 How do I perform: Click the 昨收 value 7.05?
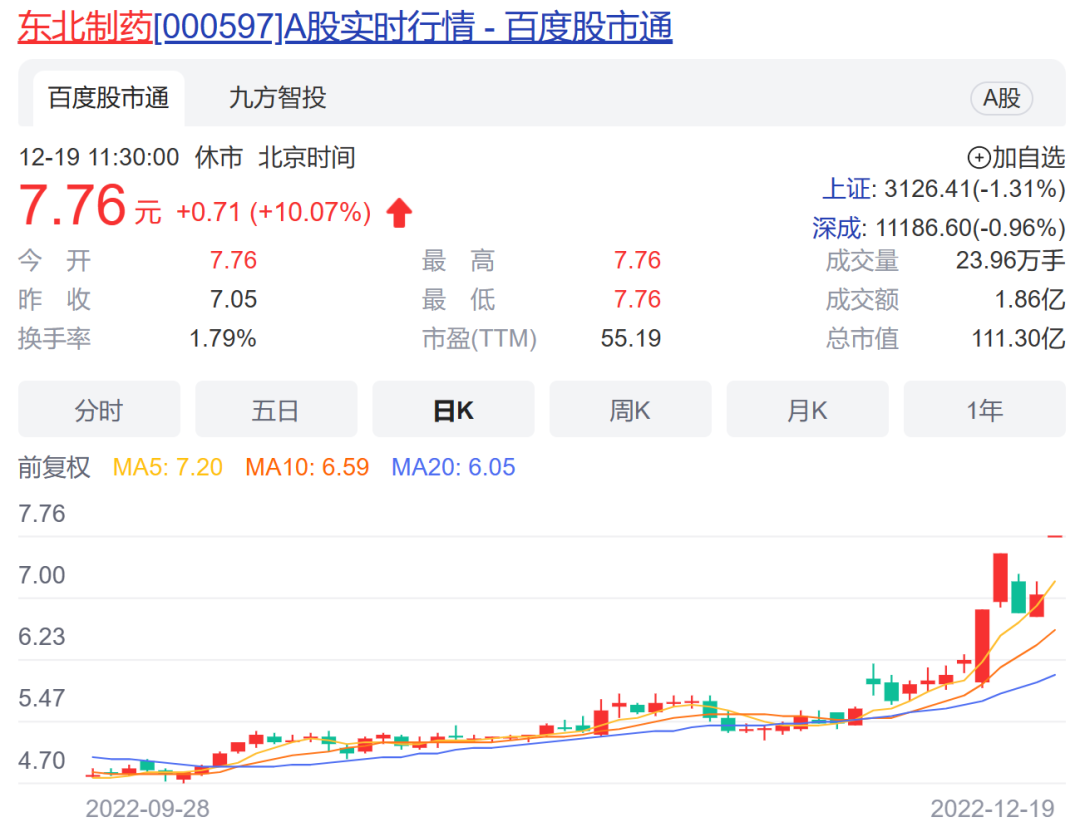(233, 300)
